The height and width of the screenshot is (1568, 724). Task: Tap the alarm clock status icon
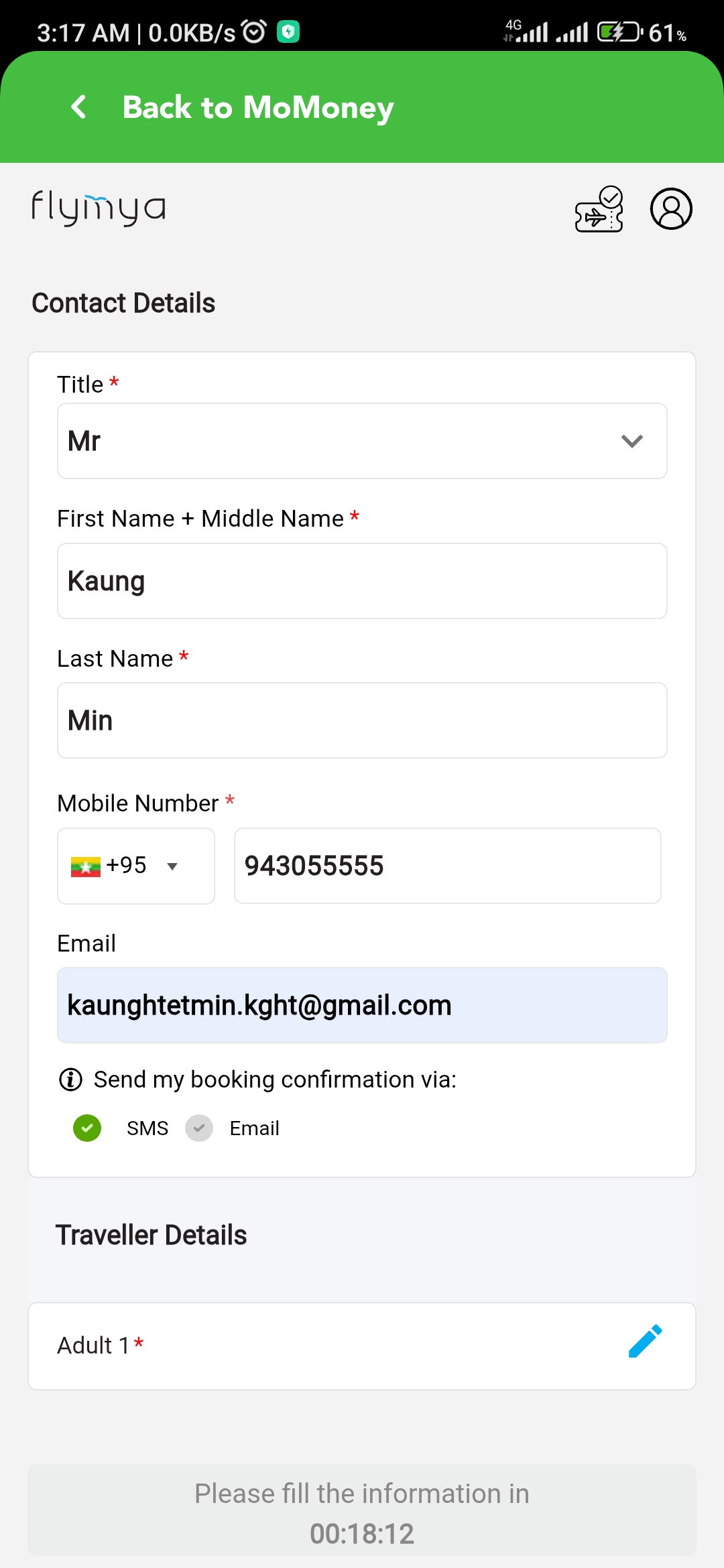254,31
